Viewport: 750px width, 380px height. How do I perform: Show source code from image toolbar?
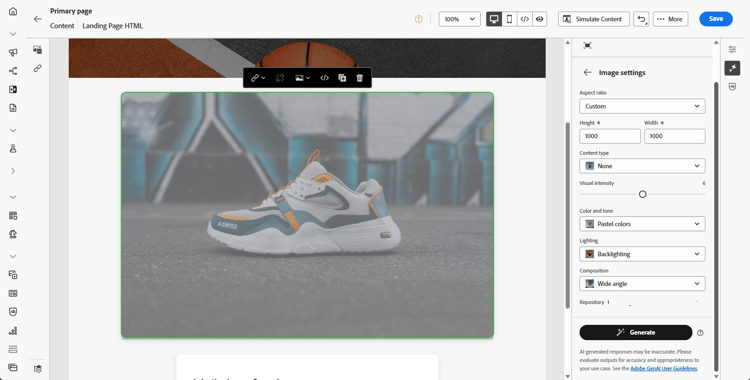324,78
